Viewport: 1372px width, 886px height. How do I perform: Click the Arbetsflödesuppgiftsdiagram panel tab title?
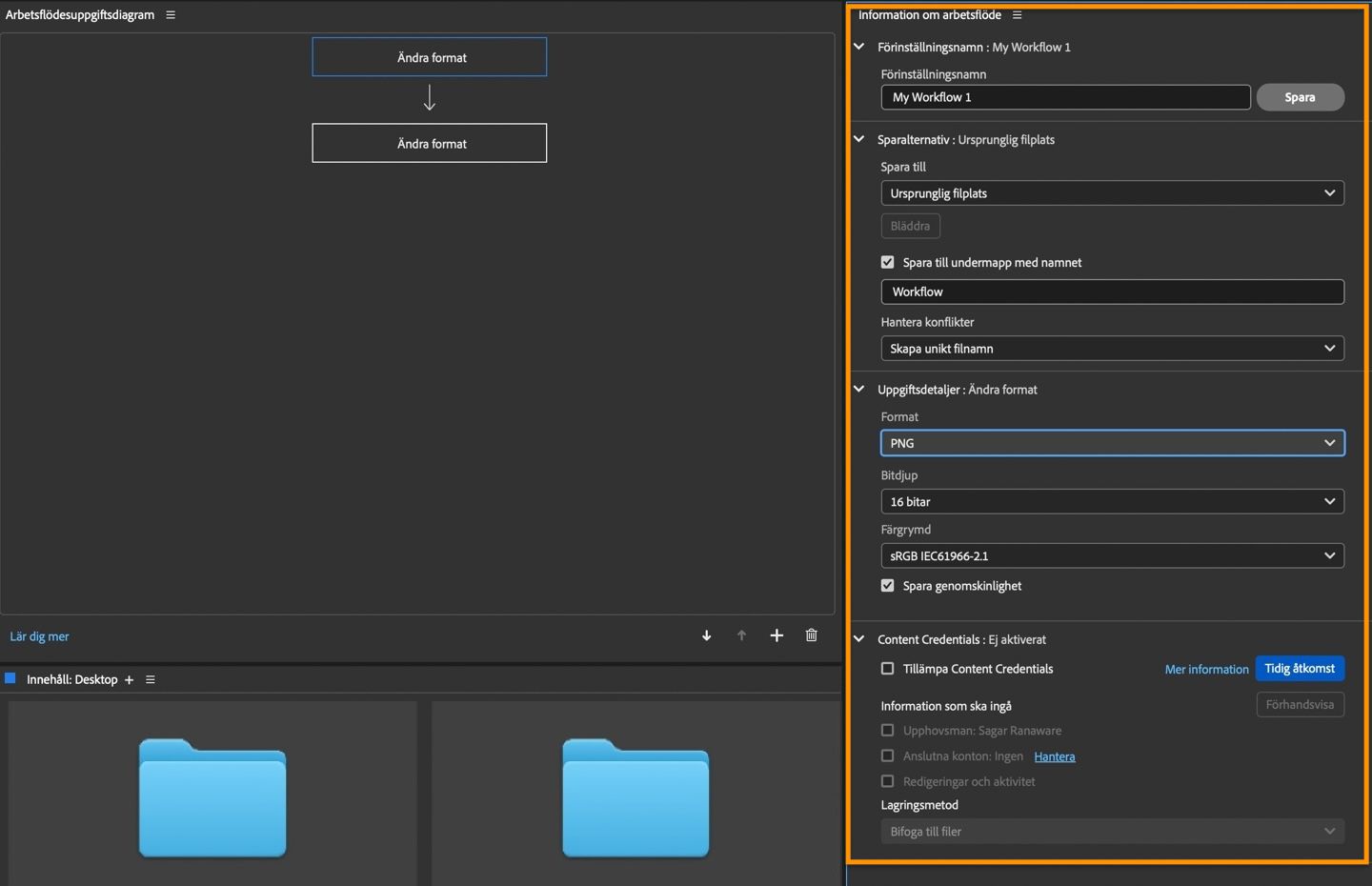tap(80, 15)
